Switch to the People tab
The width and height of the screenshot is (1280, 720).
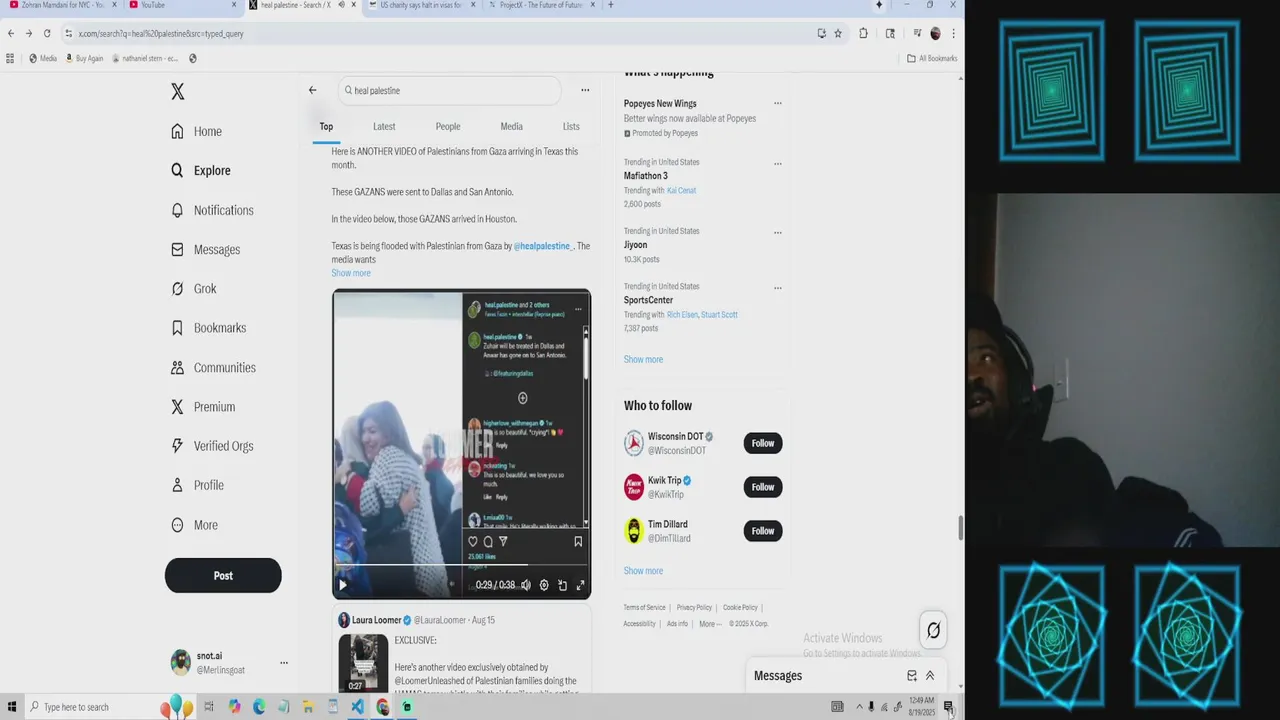448,127
